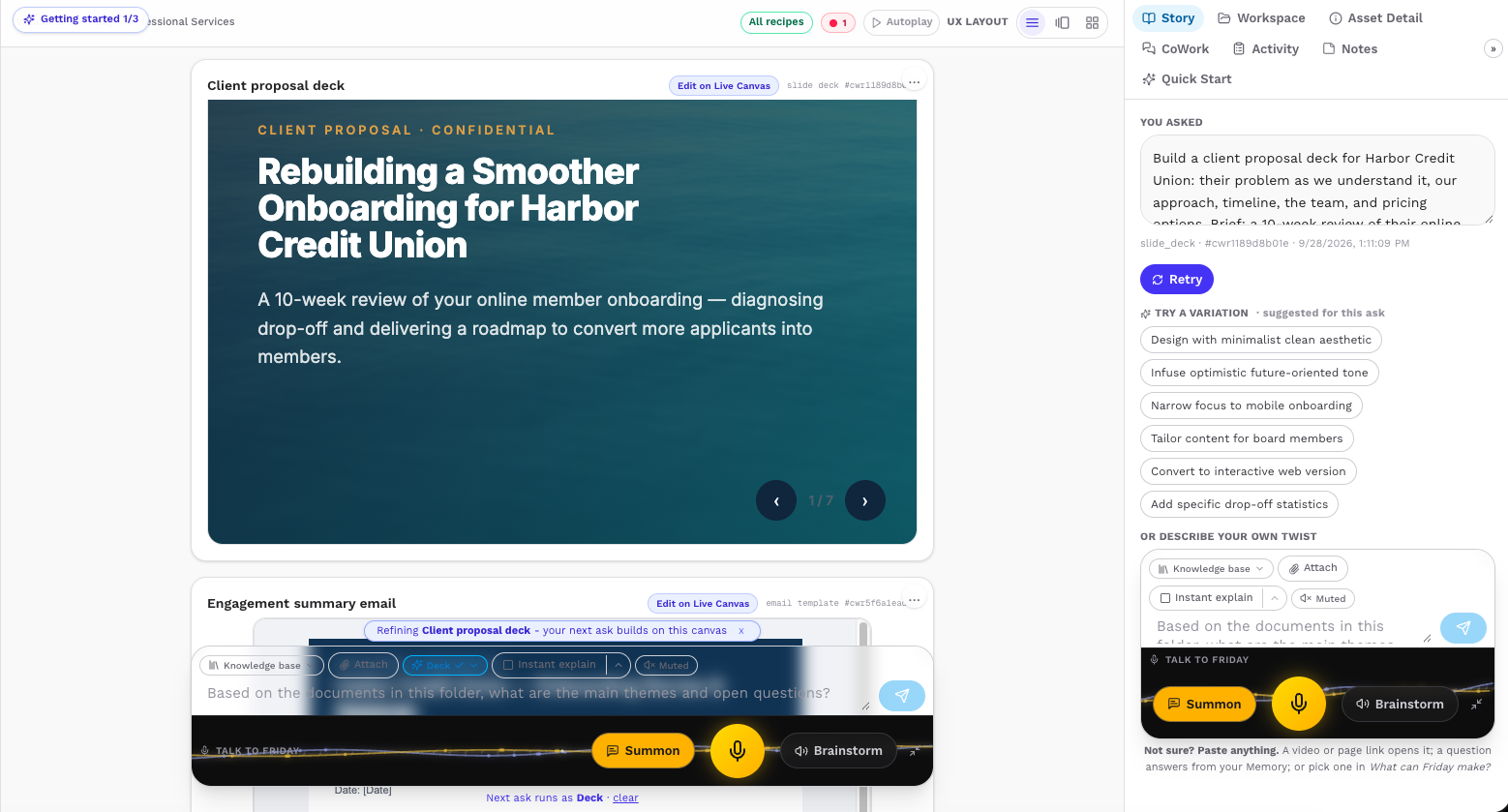The height and width of the screenshot is (812, 1508).
Task: Open the more options menu for Client proposal deck
Action: (914, 82)
